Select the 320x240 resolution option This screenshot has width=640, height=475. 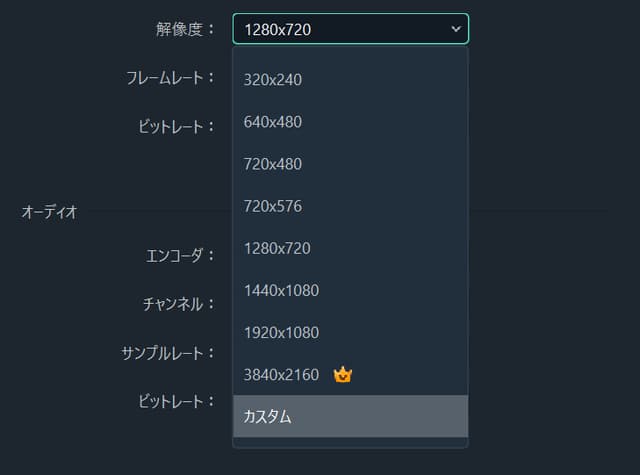coord(351,80)
